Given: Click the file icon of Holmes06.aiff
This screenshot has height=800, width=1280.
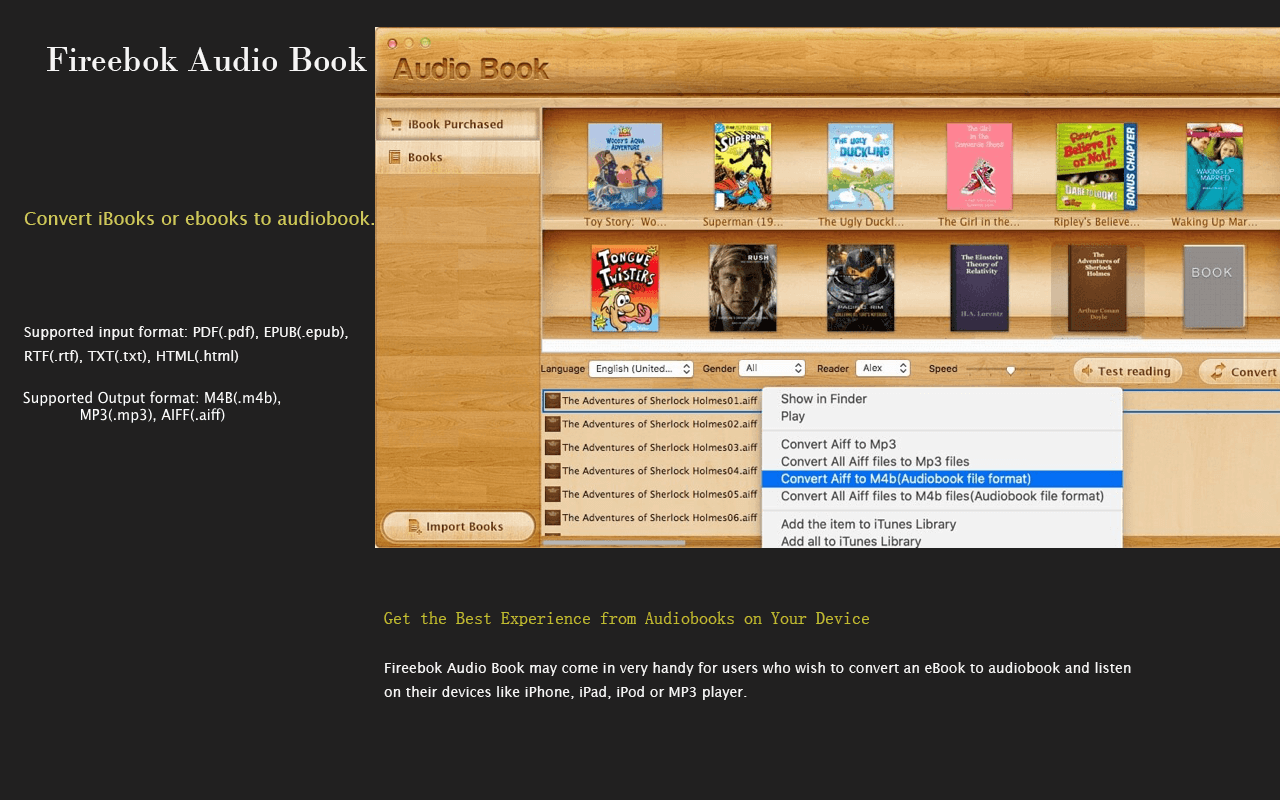Looking at the screenshot, I should pyautogui.click(x=552, y=517).
